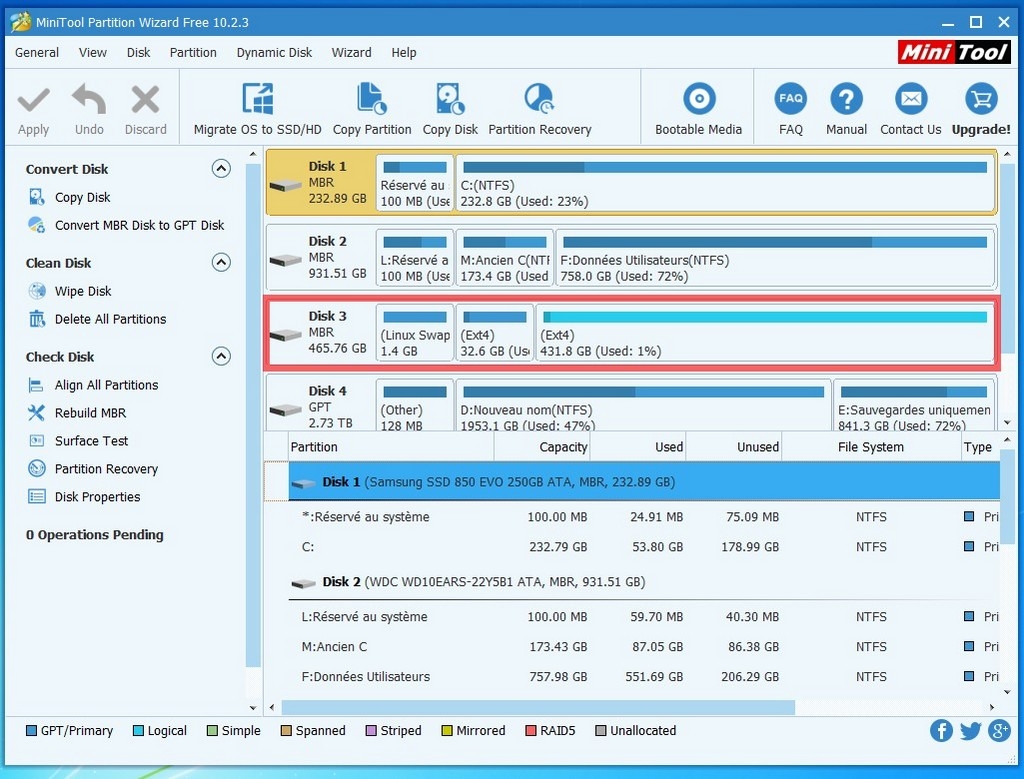This screenshot has width=1024, height=779.
Task: Collapse the Convert Disk section
Action: pyautogui.click(x=221, y=169)
